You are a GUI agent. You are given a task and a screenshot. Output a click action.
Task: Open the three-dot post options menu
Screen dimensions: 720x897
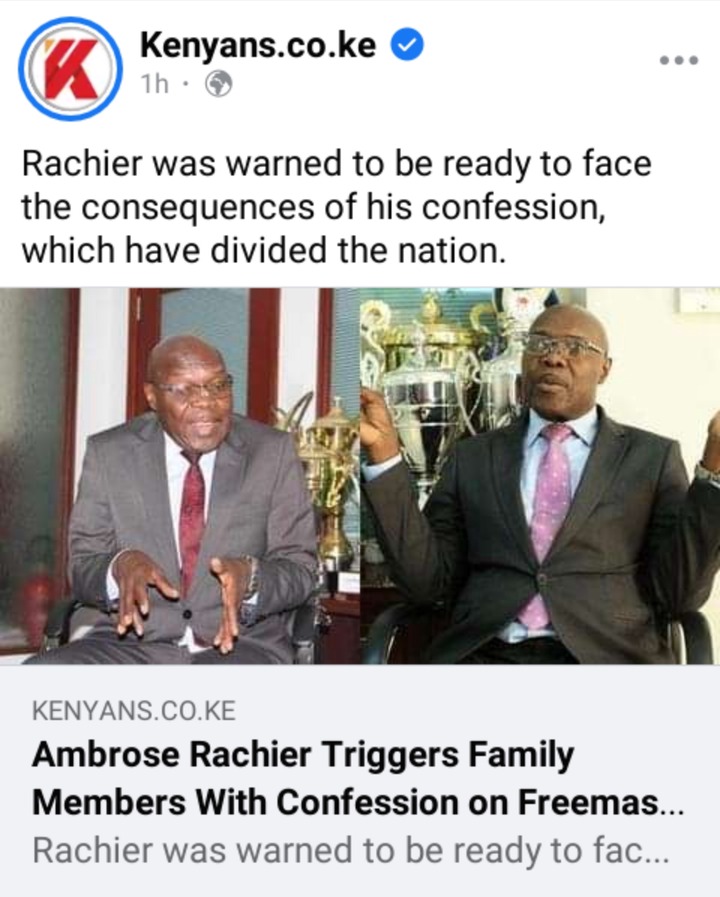pos(679,60)
